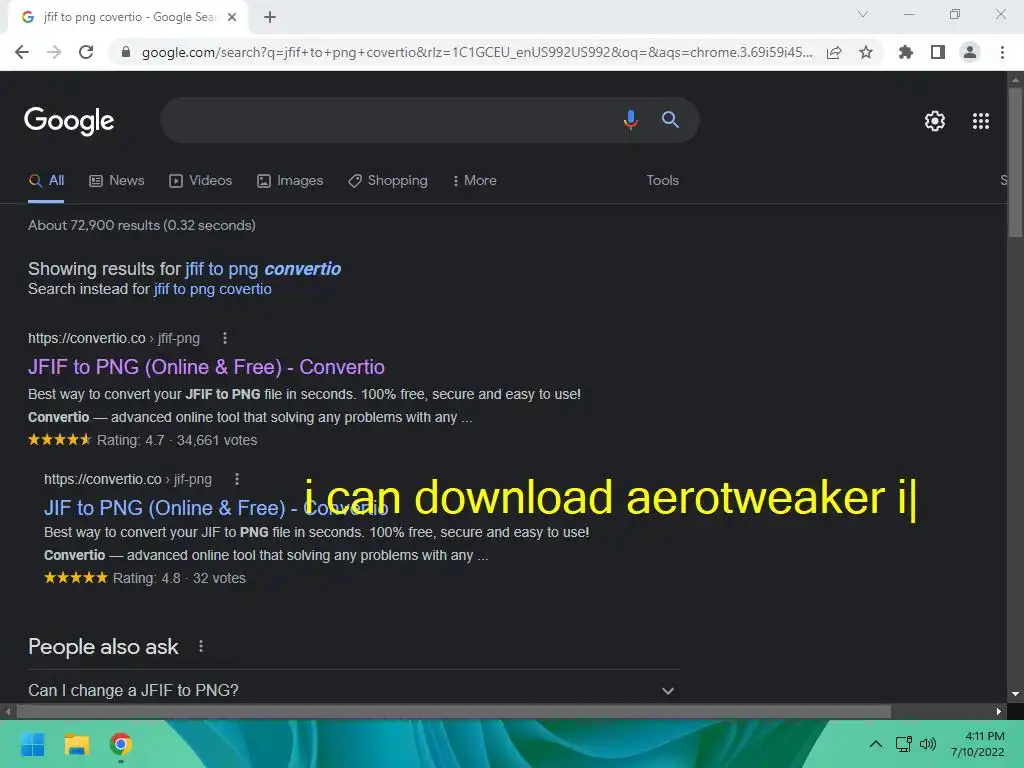Open a new browser tab
Screen dimensions: 1024x768
(x=270, y=17)
